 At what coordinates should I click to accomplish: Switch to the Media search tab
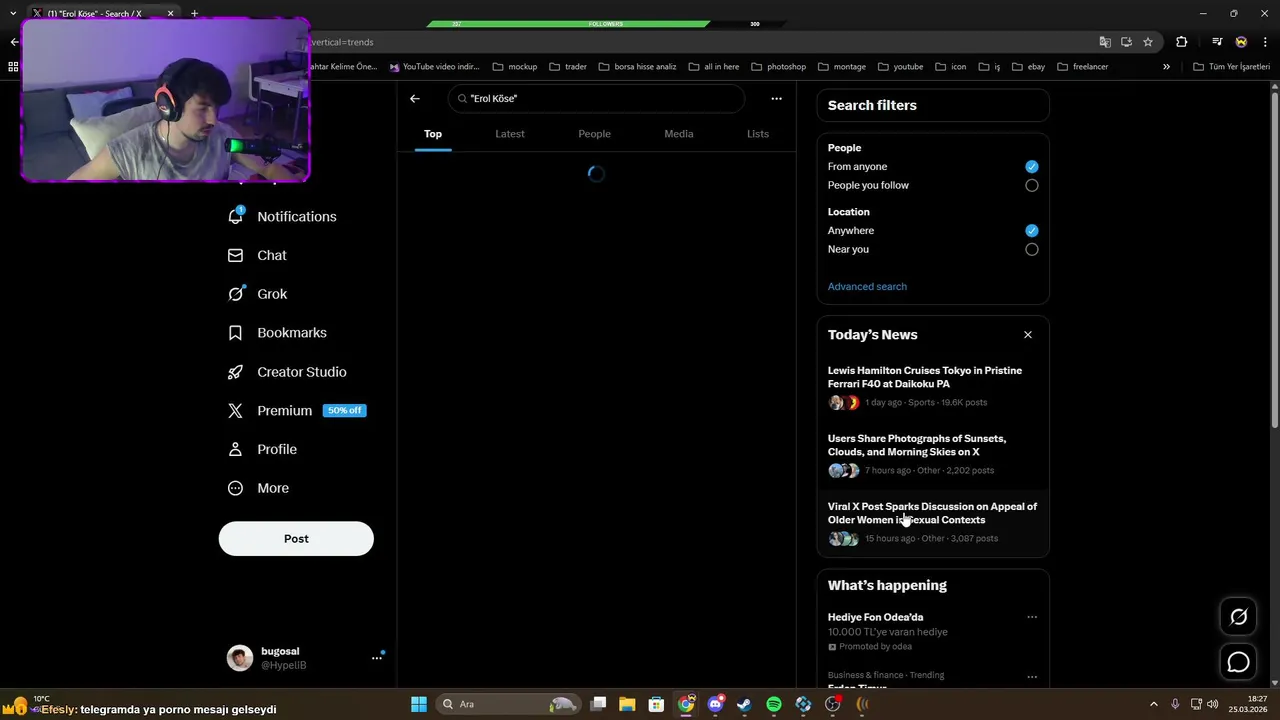[678, 134]
